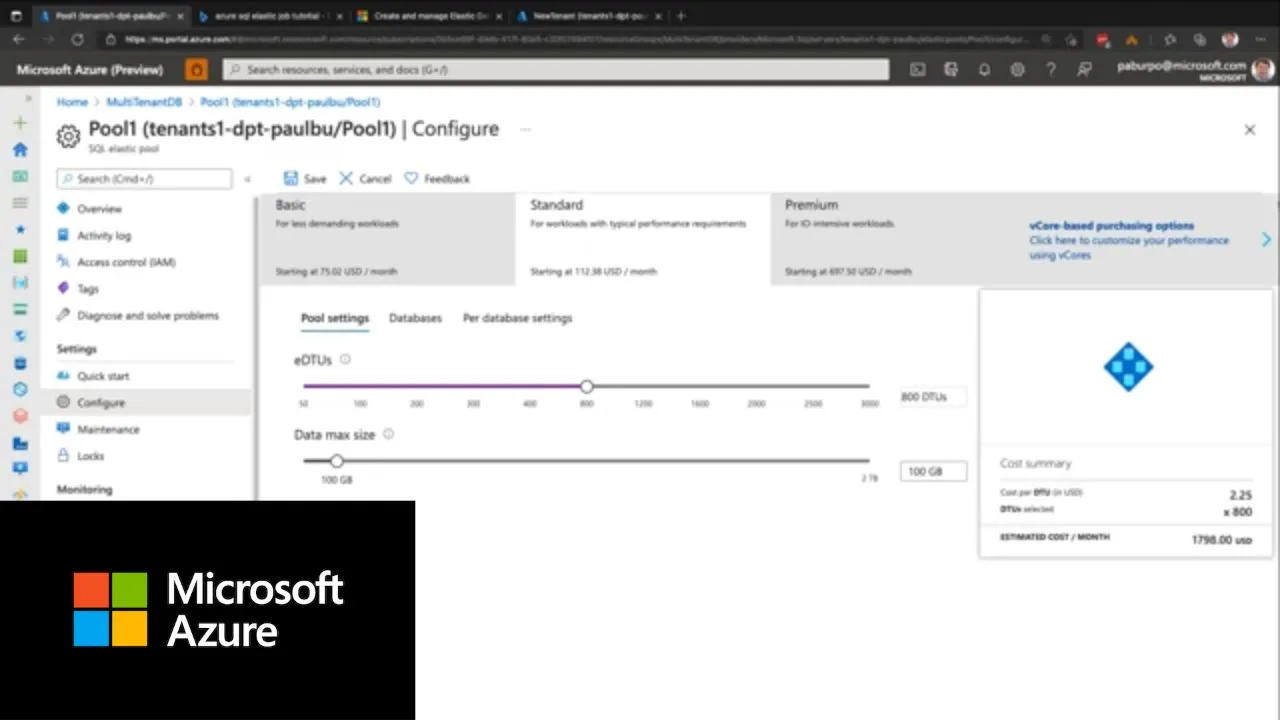Open account menu paburpo@microsoft.com
The height and width of the screenshot is (720, 1280).
tap(1195, 69)
